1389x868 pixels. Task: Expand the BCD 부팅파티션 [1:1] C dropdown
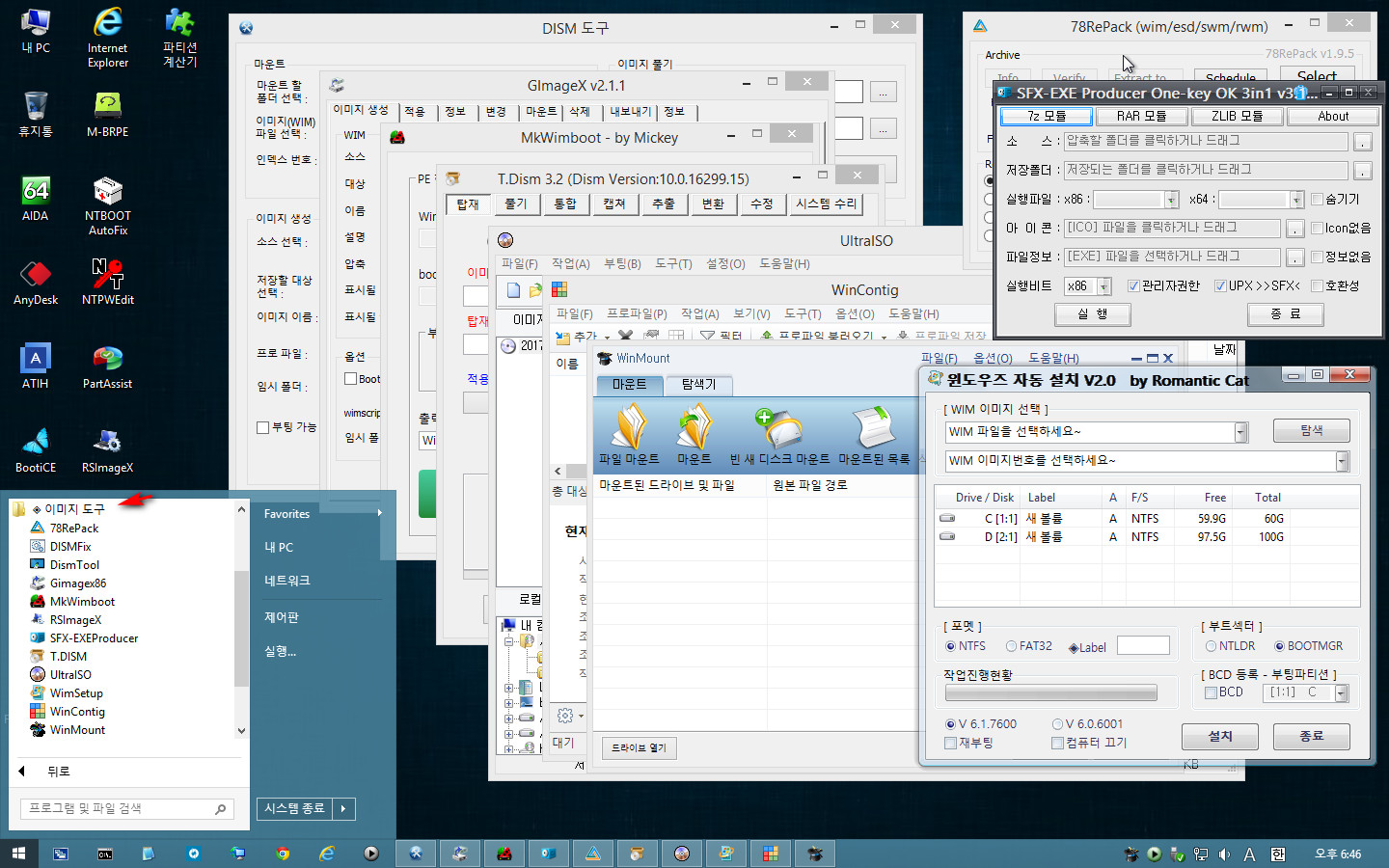click(1342, 692)
